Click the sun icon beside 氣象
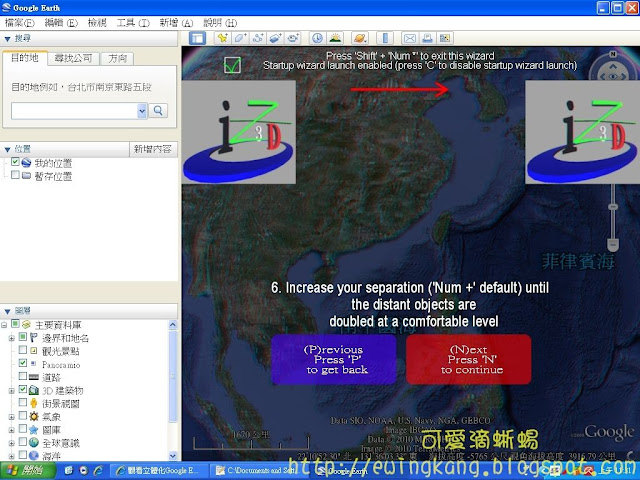This screenshot has height=480, width=640. click(33, 416)
